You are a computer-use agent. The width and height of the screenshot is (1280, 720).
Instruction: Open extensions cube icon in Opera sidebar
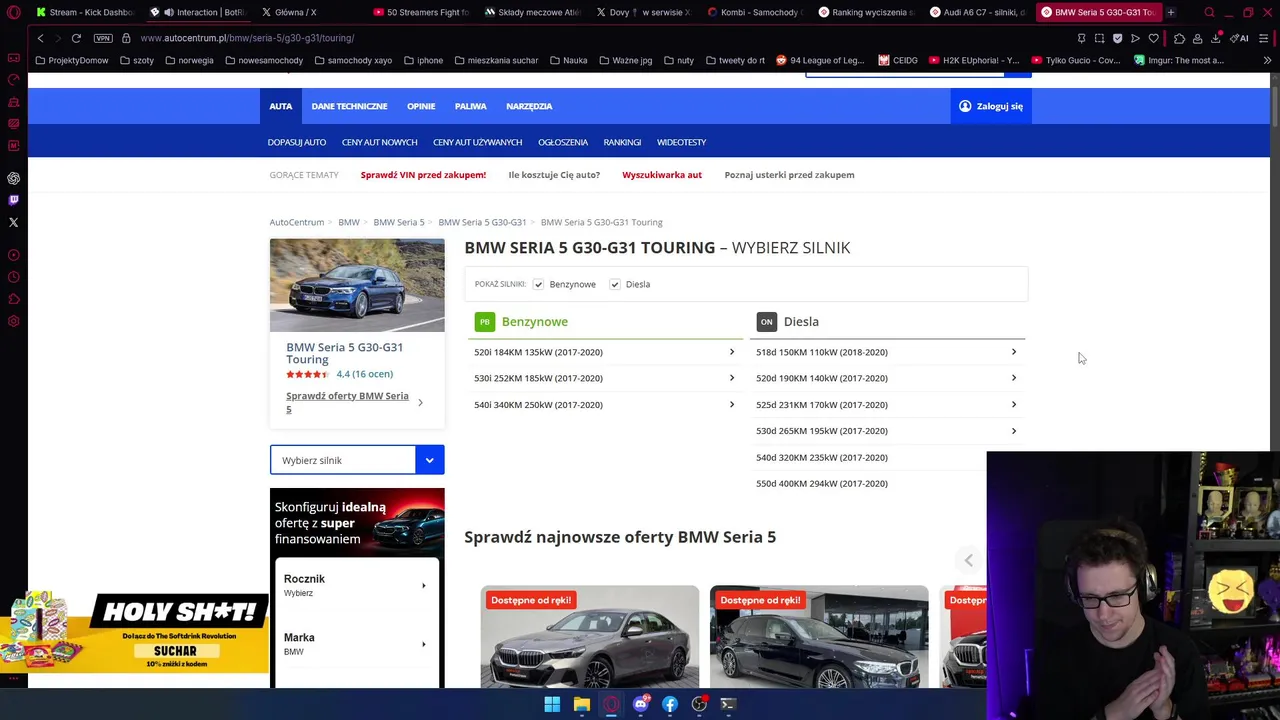coord(13,299)
